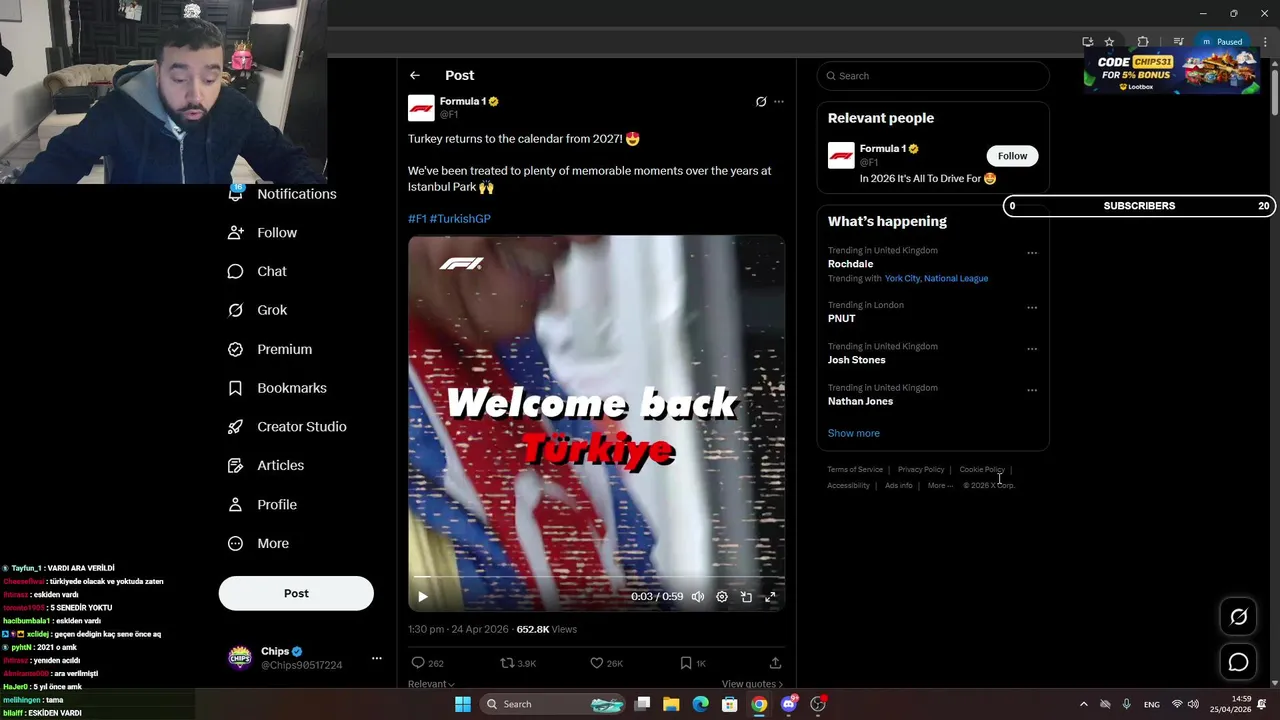This screenshot has width=1280, height=720.
Task: Mute the video with the speaker icon
Action: click(x=698, y=597)
